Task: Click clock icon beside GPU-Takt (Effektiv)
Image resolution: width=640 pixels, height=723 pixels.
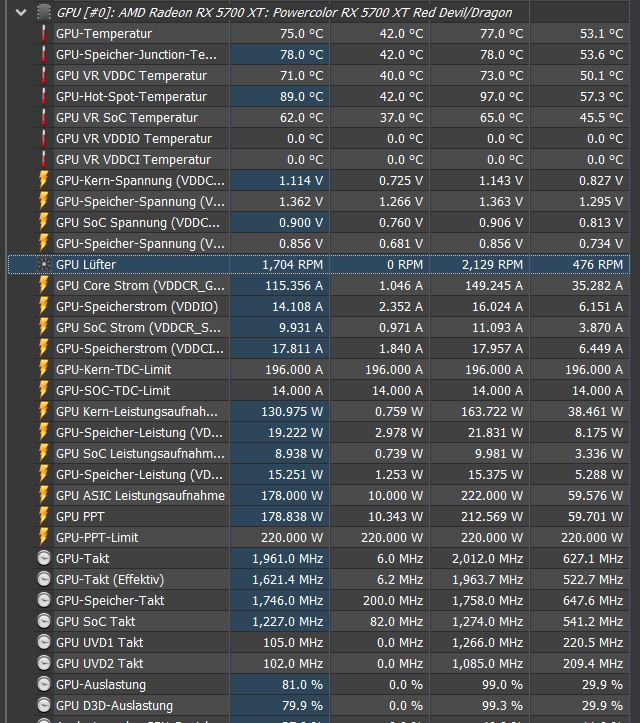Action: tap(44, 579)
